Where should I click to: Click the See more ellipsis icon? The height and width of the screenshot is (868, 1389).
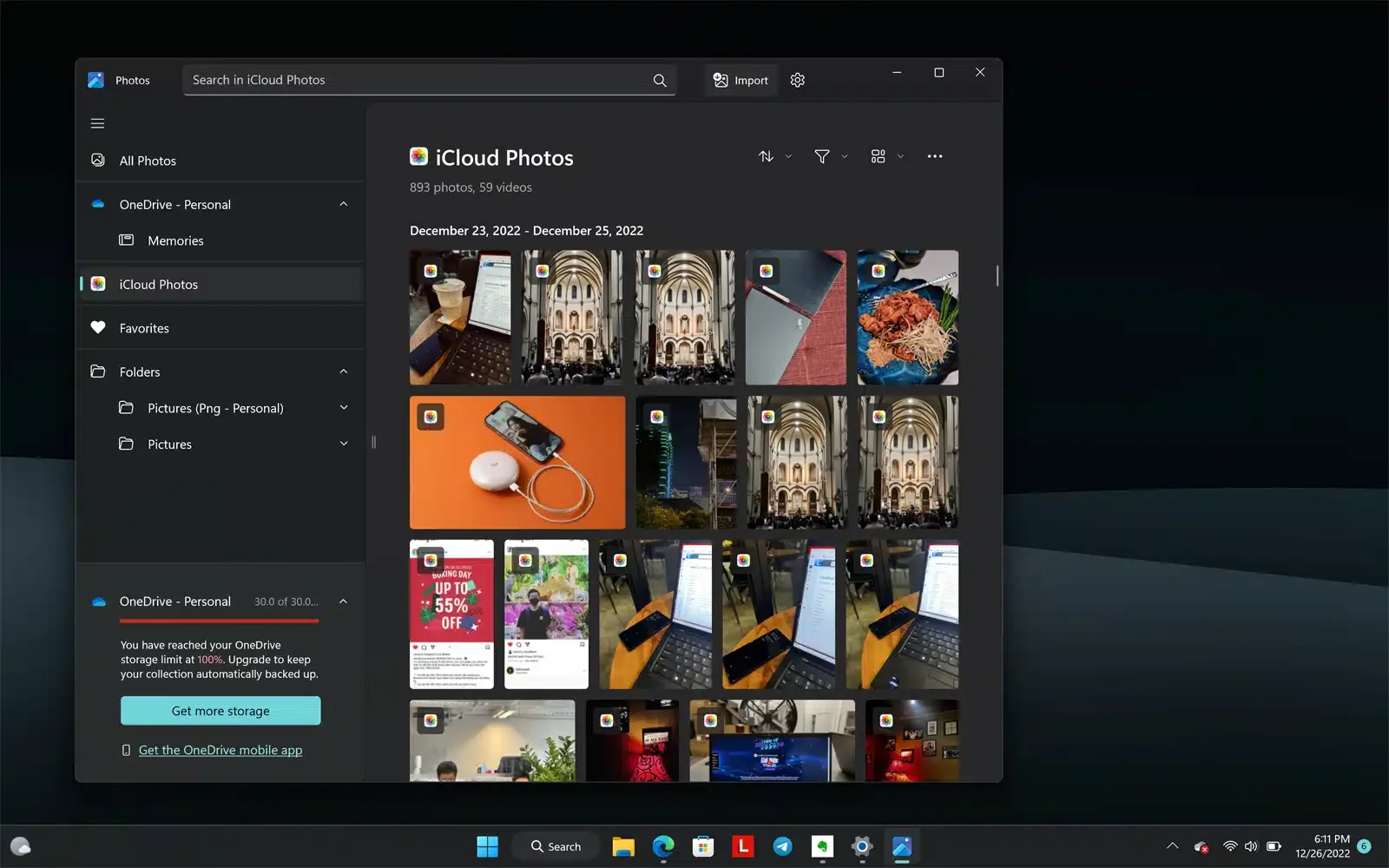(x=934, y=156)
